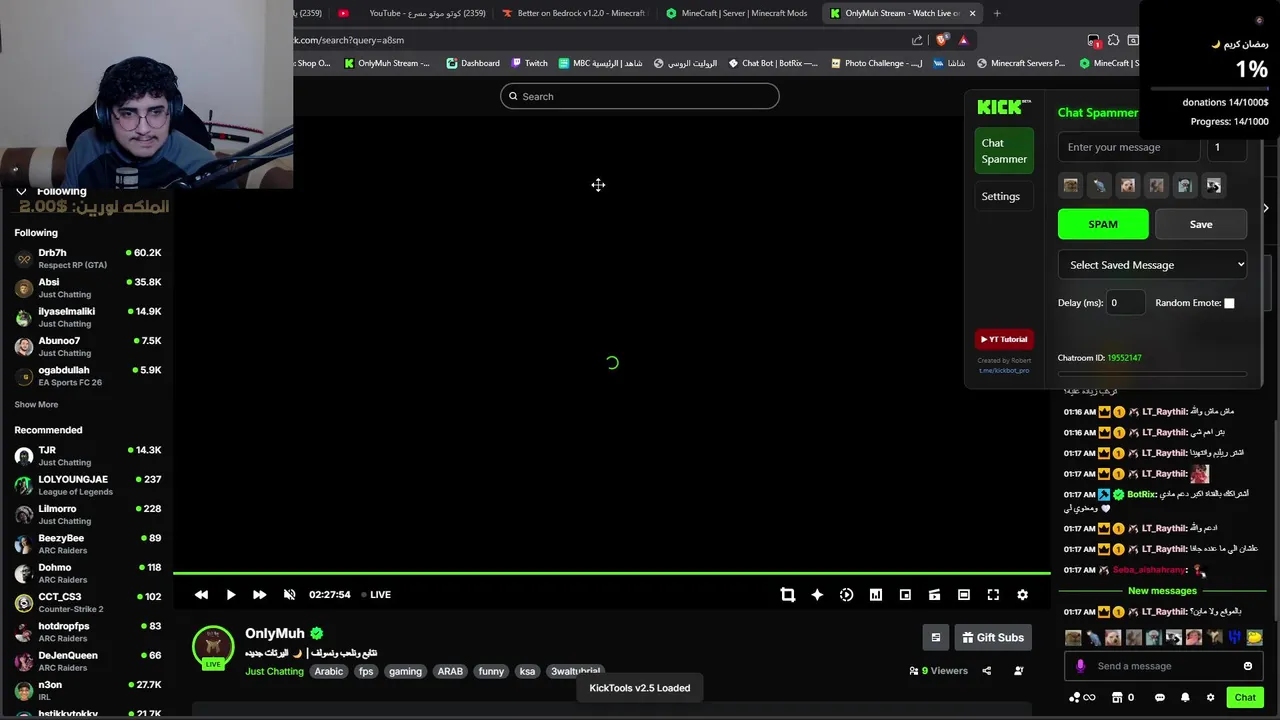Open the Twitch bookmark
Screen dimensions: 1280x720
click(530, 63)
